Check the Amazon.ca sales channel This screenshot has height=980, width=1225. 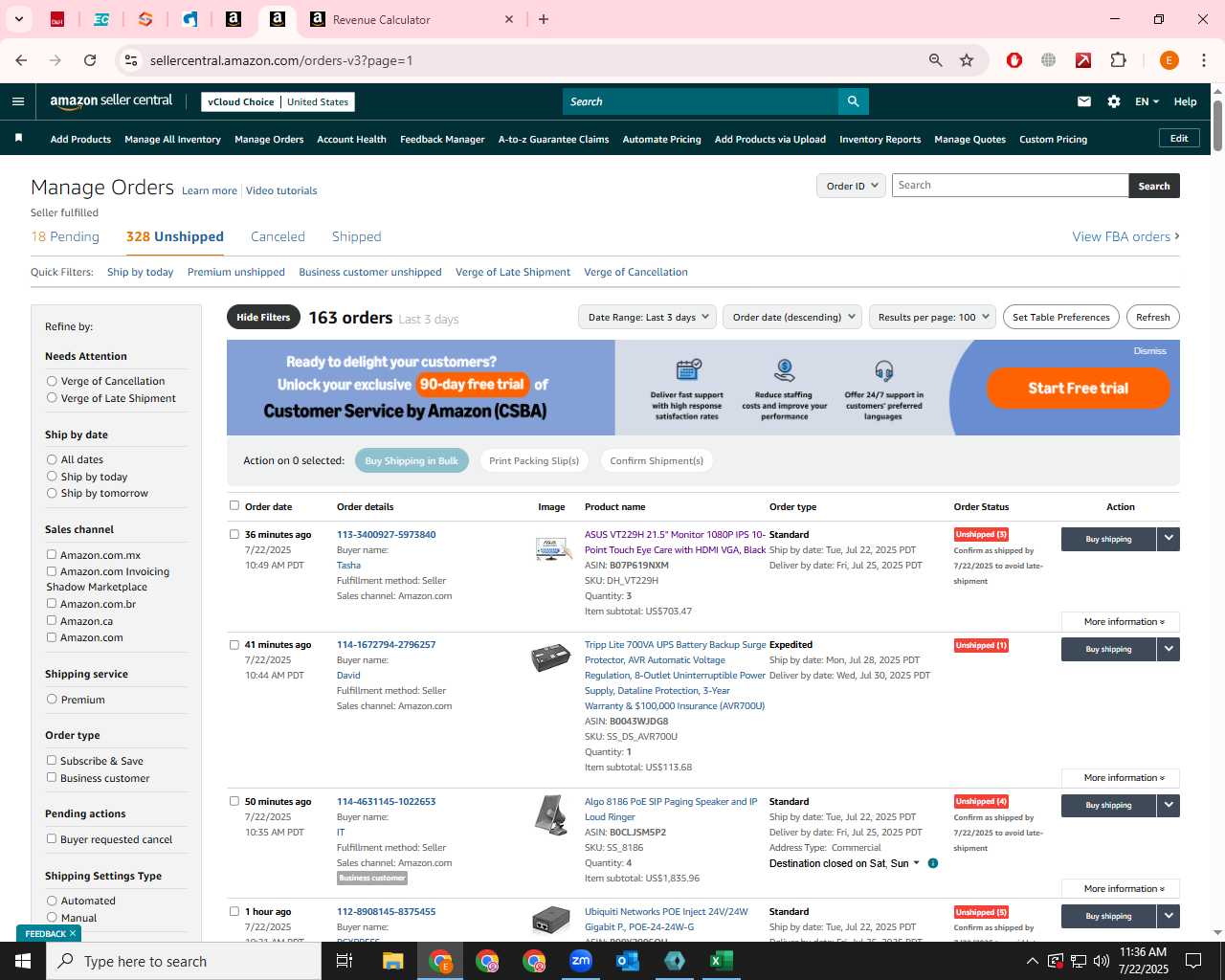tap(52, 620)
